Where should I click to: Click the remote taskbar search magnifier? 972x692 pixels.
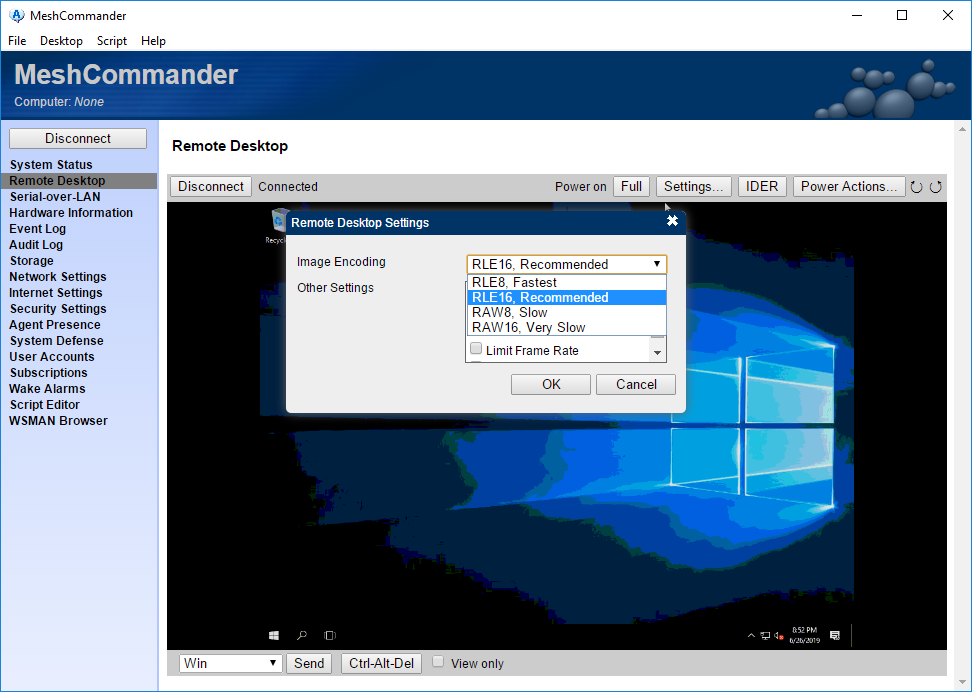click(302, 635)
